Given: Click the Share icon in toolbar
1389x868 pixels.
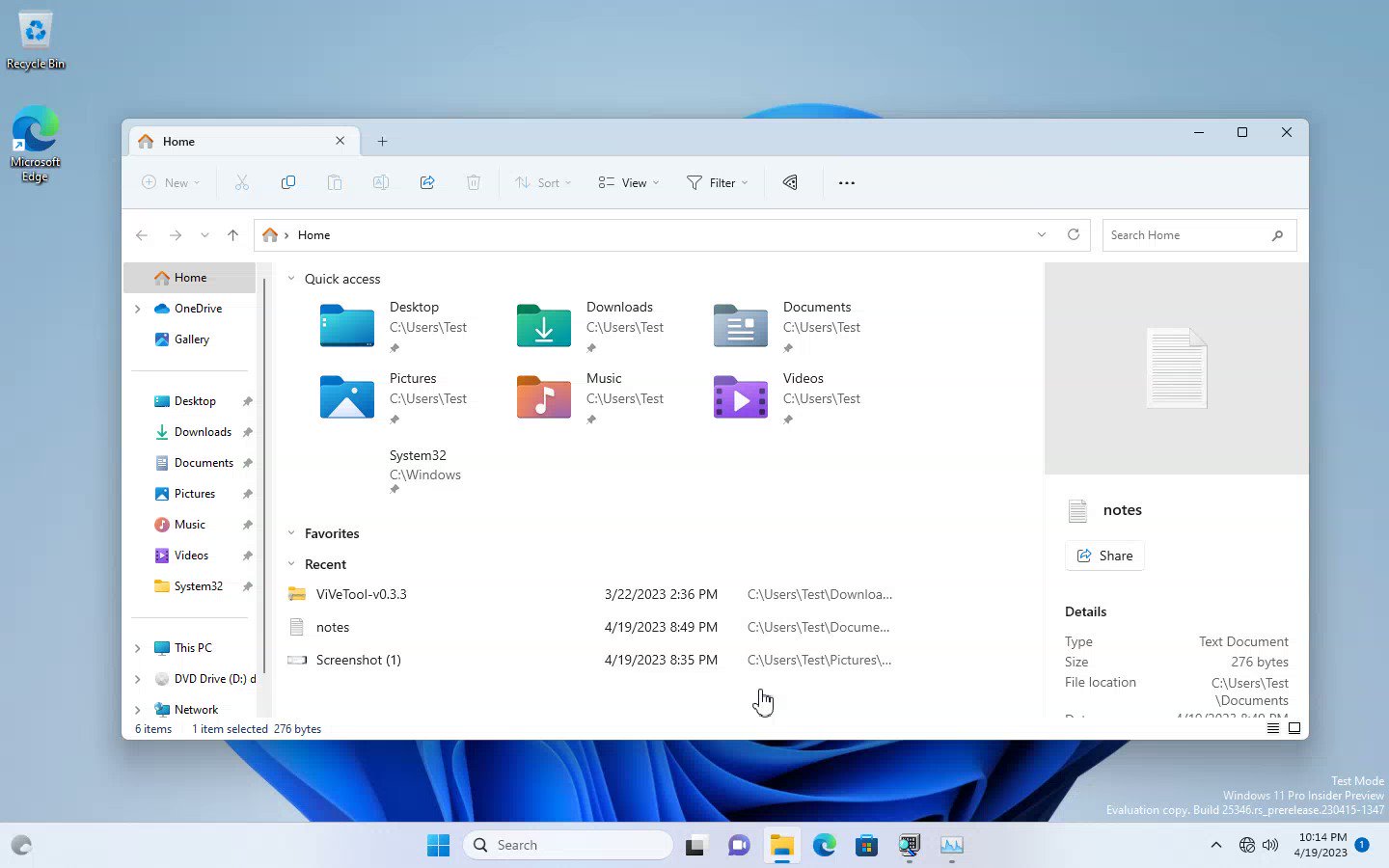Looking at the screenshot, I should coord(427,182).
